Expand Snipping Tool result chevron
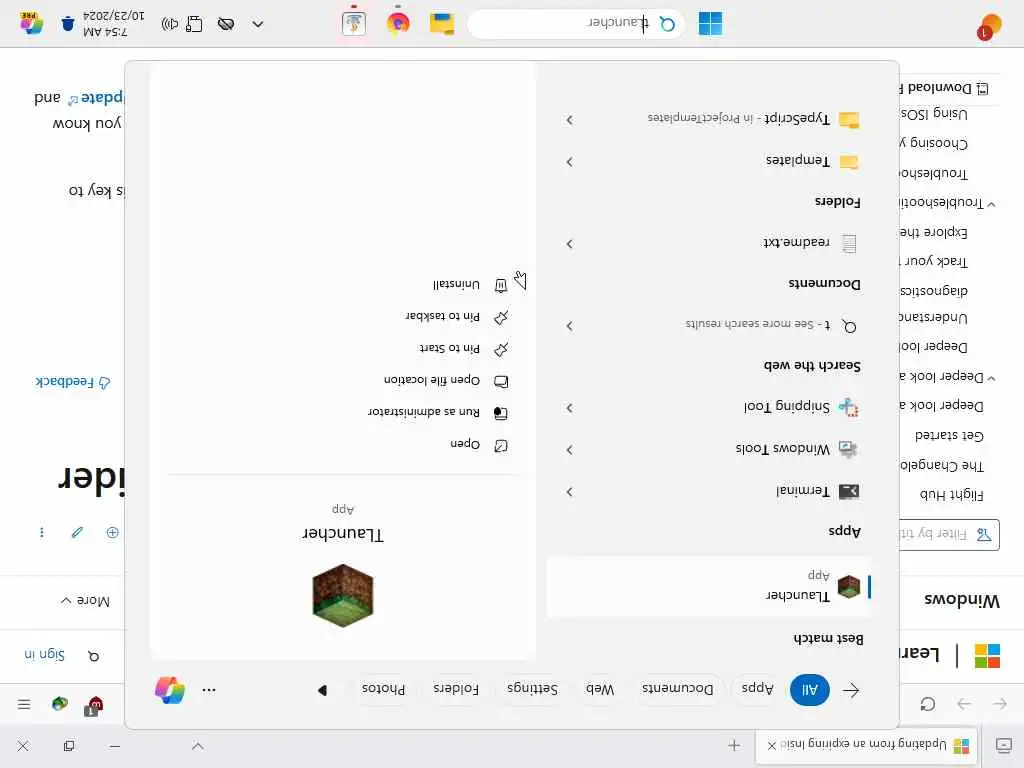 coord(569,408)
